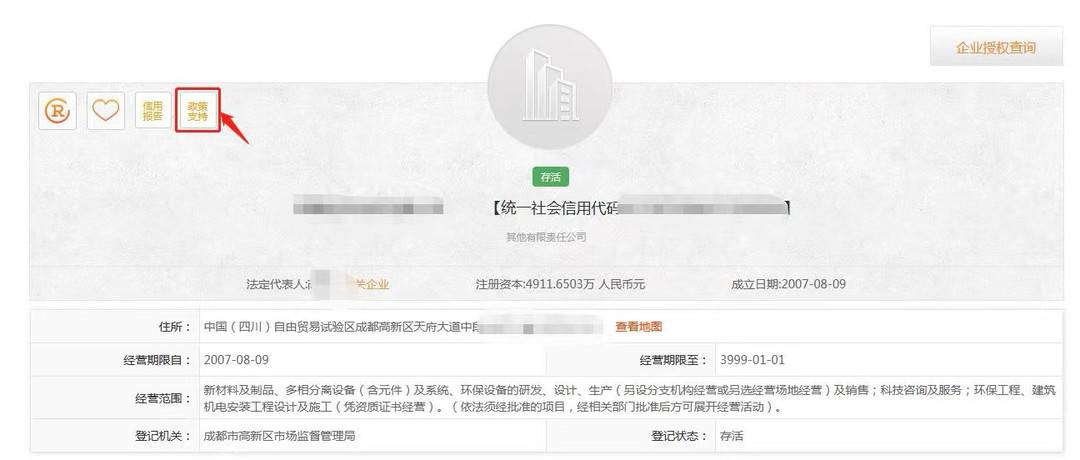The height and width of the screenshot is (460, 1080).
Task: Click the 查看地图 view map link
Action: 638,327
